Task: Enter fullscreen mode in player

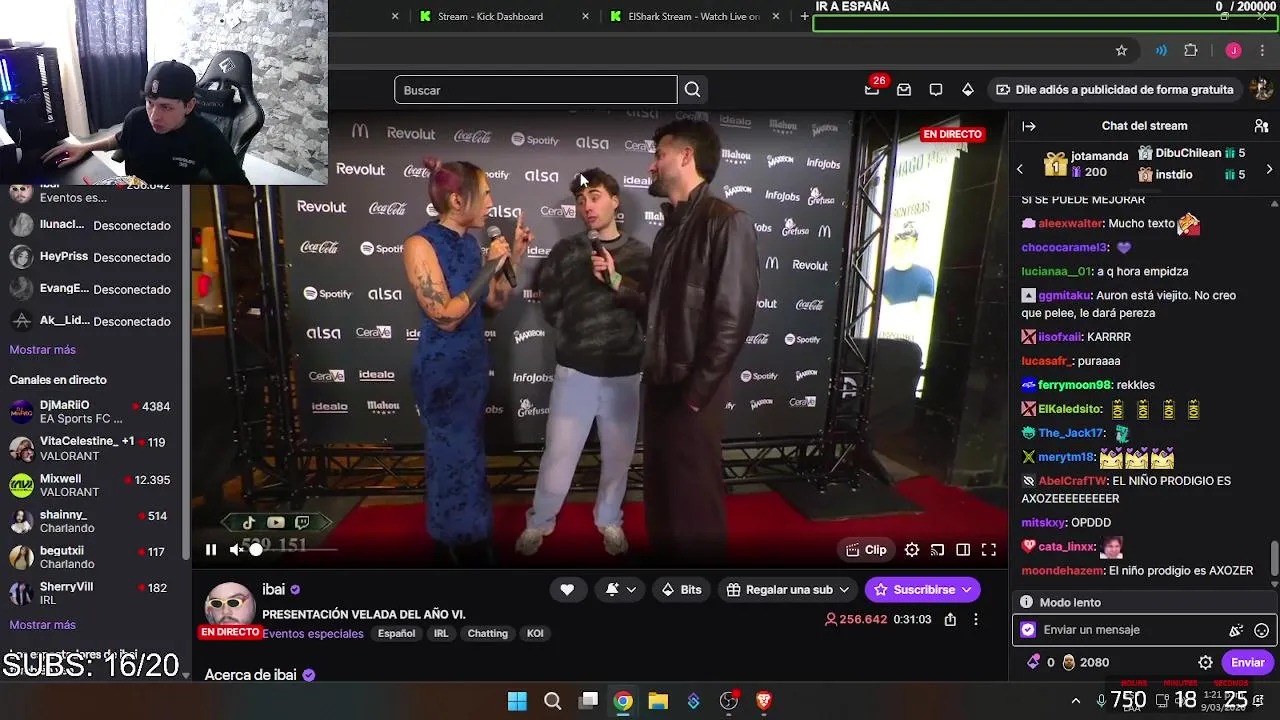Action: point(989,549)
